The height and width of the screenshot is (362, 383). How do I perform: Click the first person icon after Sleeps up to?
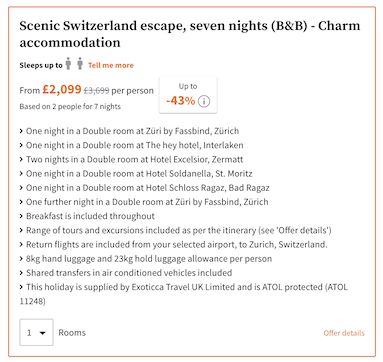[x=68, y=63]
